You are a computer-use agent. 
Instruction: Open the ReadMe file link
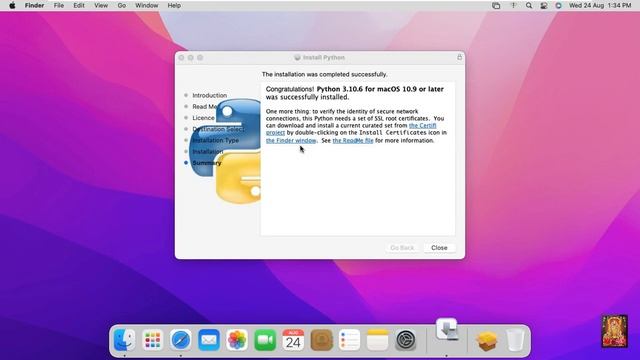(x=353, y=140)
